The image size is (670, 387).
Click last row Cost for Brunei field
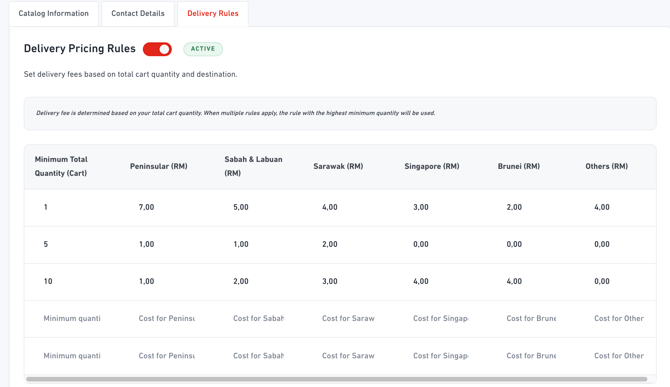tap(531, 356)
